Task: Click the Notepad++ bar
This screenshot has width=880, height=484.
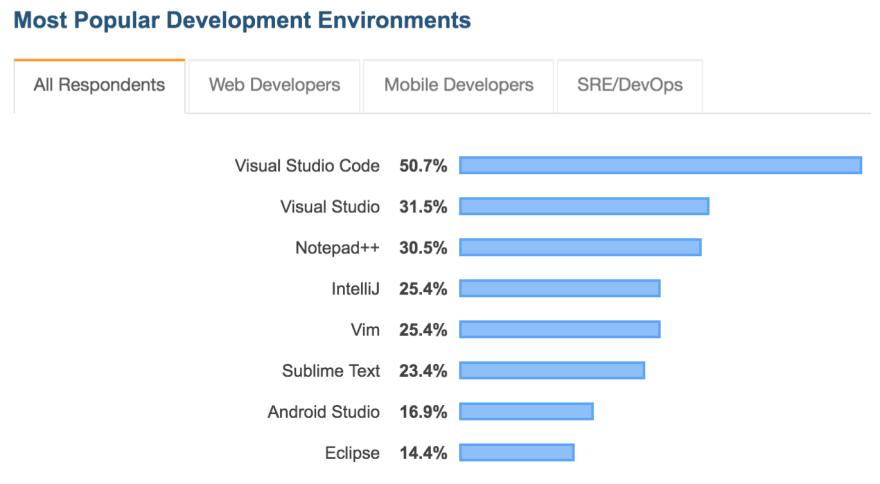Action: pos(580,247)
